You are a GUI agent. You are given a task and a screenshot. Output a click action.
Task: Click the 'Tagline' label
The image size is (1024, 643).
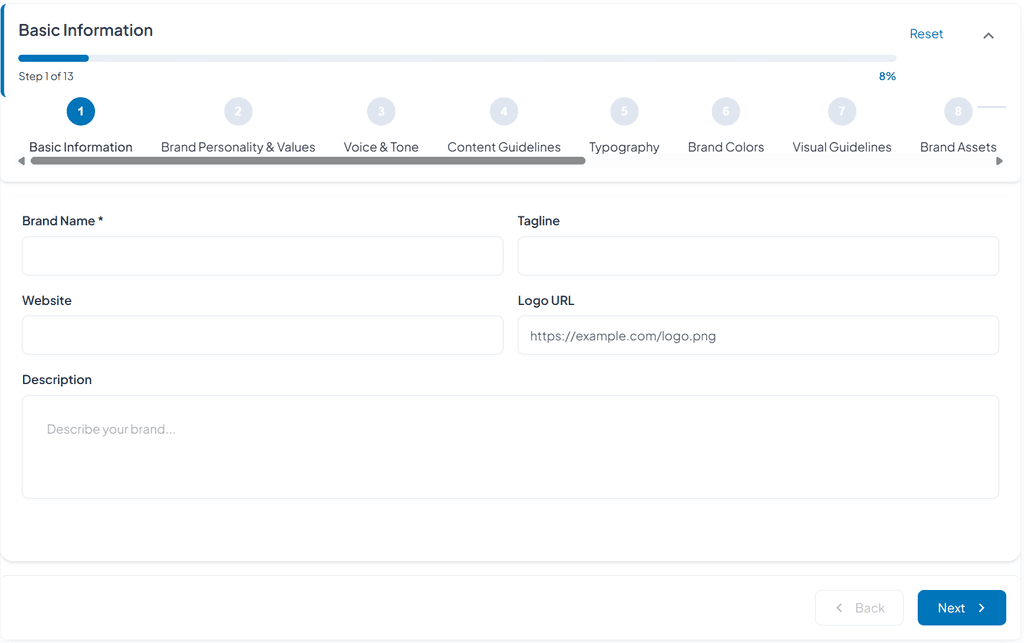pyautogui.click(x=539, y=221)
